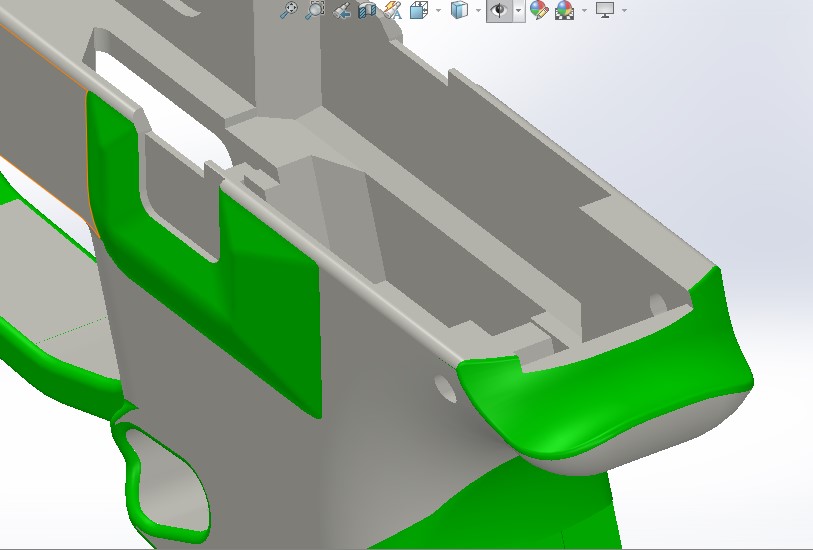Image resolution: width=813 pixels, height=550 pixels.
Task: Click the circular pin hole beside the front green face
Action: click(x=443, y=385)
